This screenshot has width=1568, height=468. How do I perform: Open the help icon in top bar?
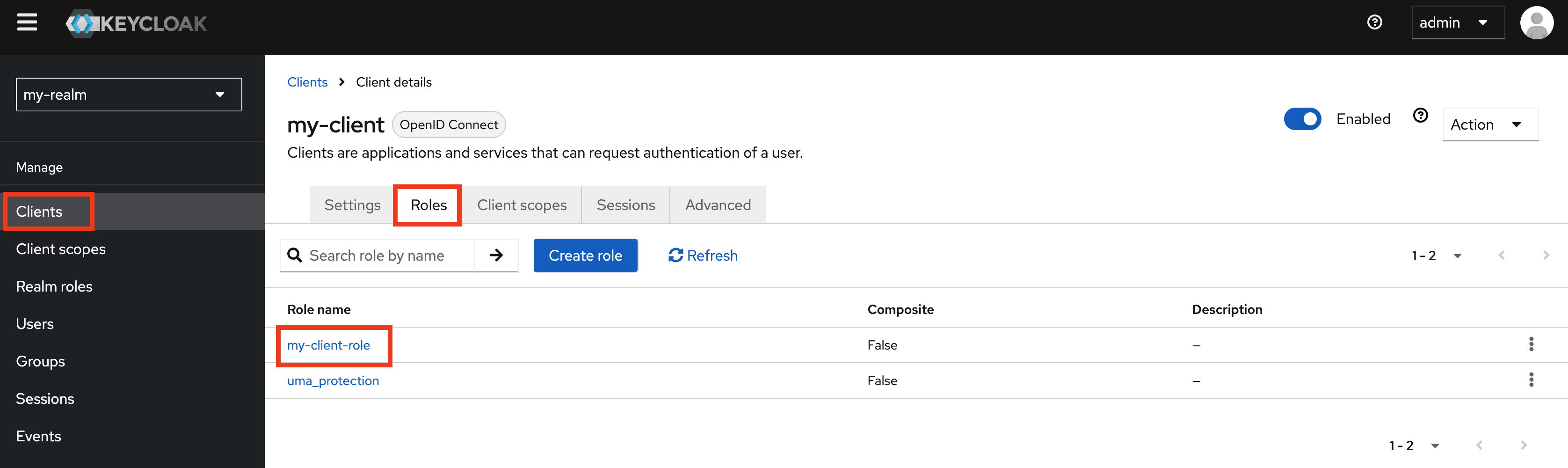pyautogui.click(x=1374, y=22)
